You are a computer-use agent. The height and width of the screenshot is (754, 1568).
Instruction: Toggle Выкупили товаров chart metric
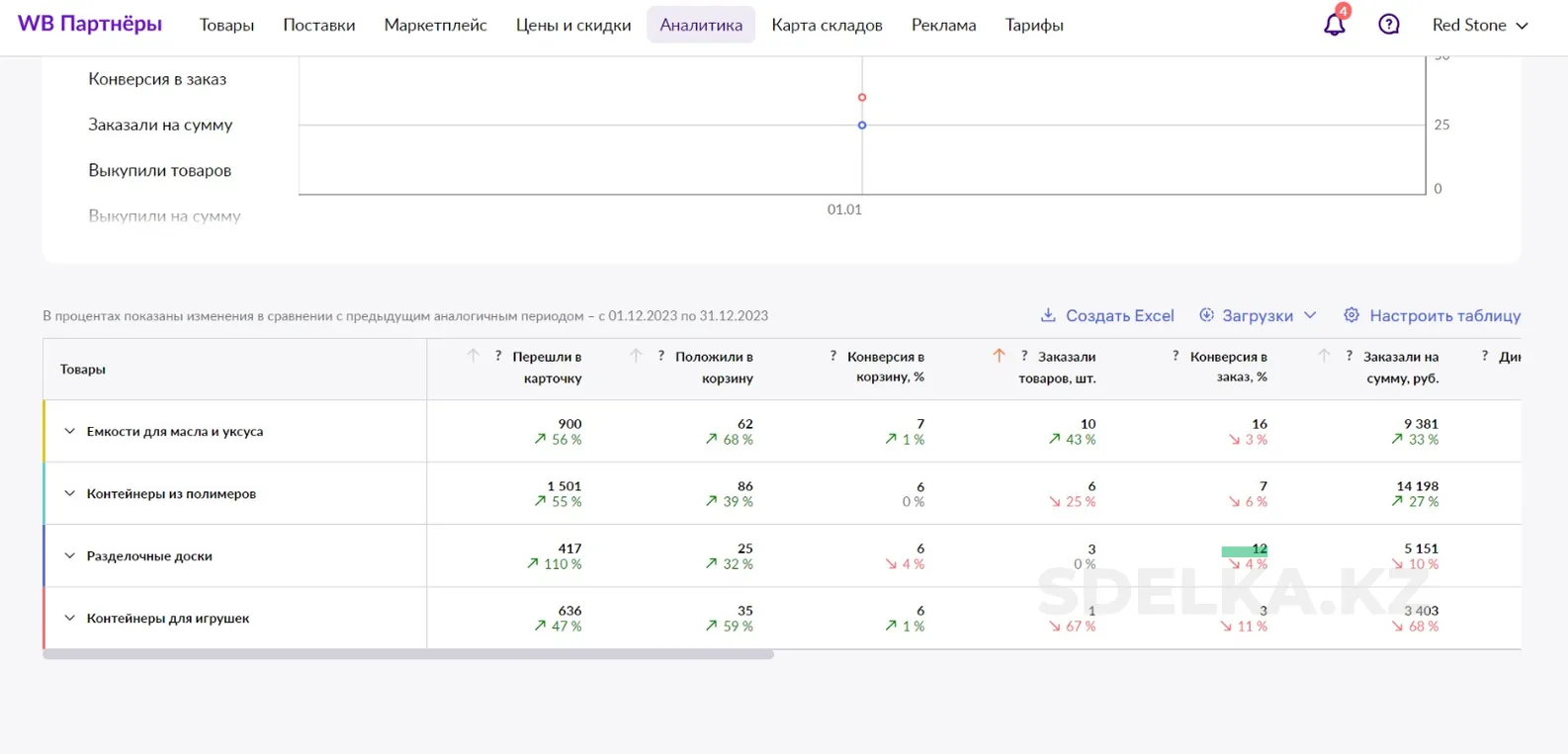[x=159, y=170]
